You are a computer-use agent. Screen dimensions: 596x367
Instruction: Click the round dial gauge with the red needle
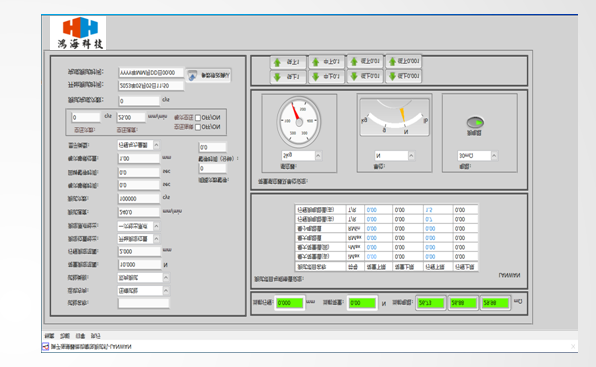[x=299, y=122]
